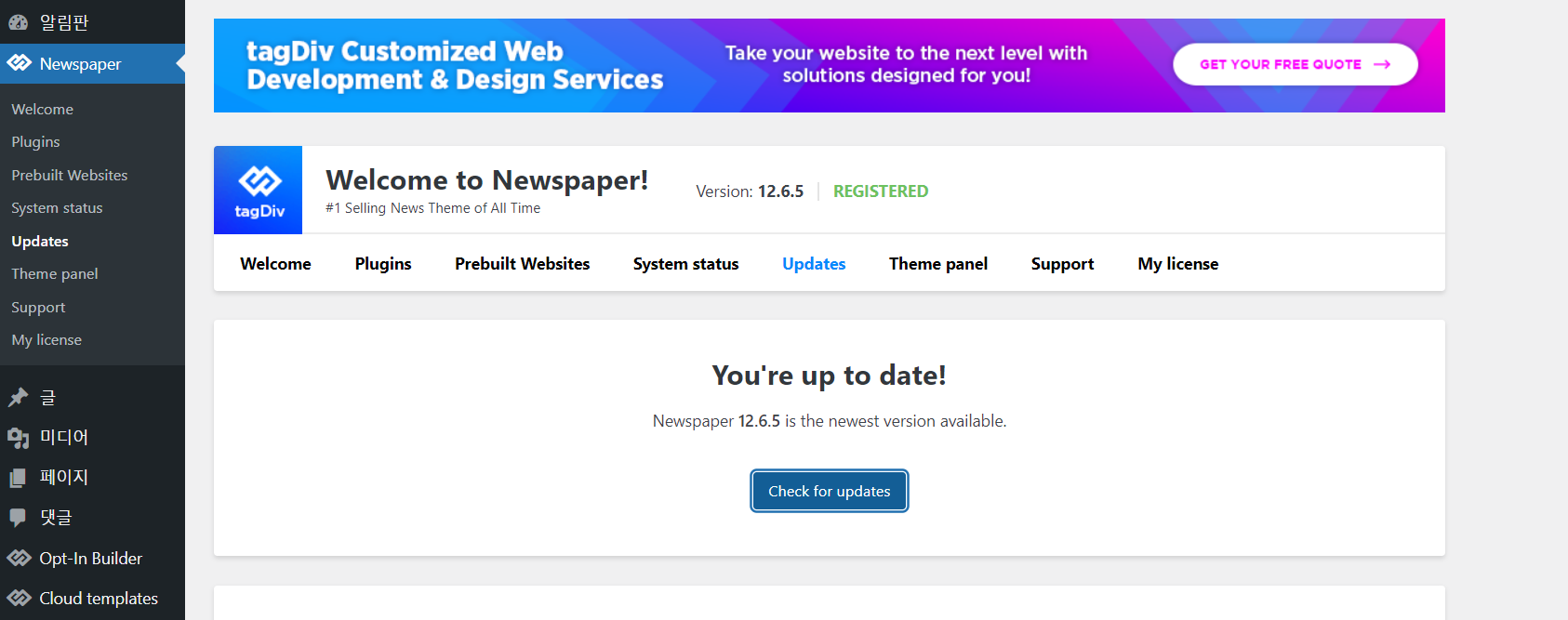Open the Cloud templates menu
This screenshot has width=1568, height=620.
92,599
